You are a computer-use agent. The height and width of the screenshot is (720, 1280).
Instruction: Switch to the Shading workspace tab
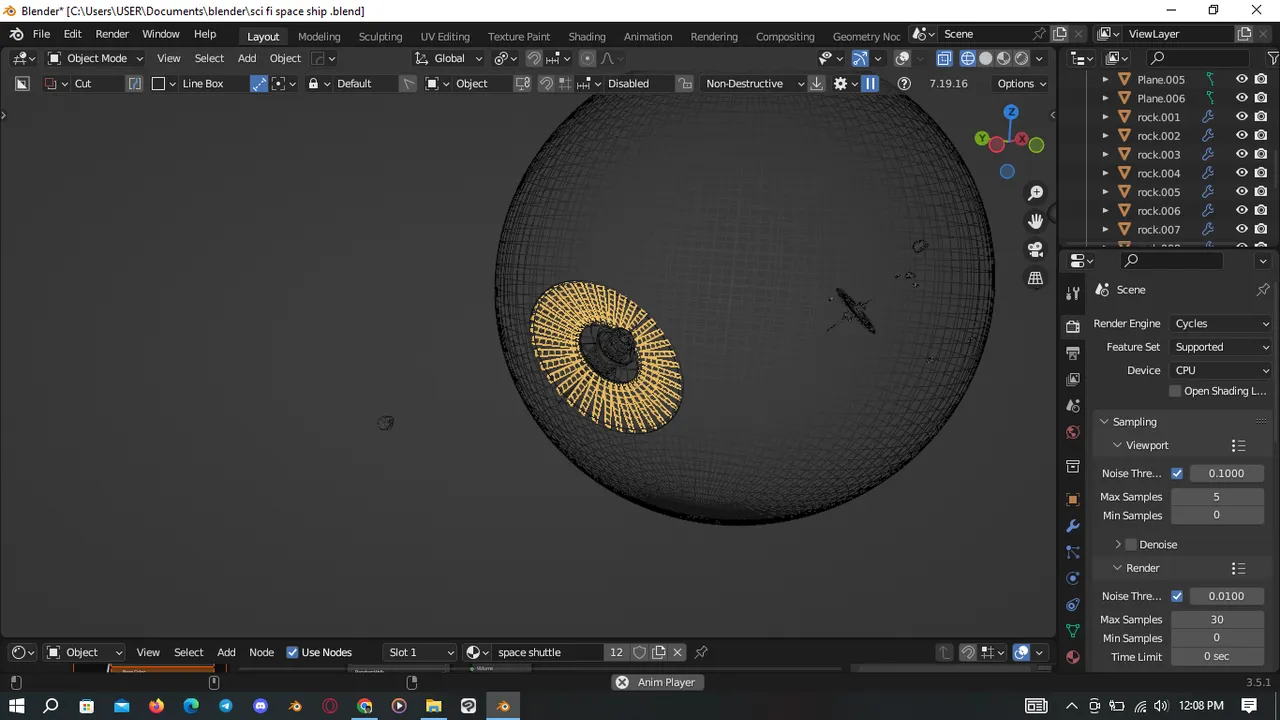tap(587, 36)
